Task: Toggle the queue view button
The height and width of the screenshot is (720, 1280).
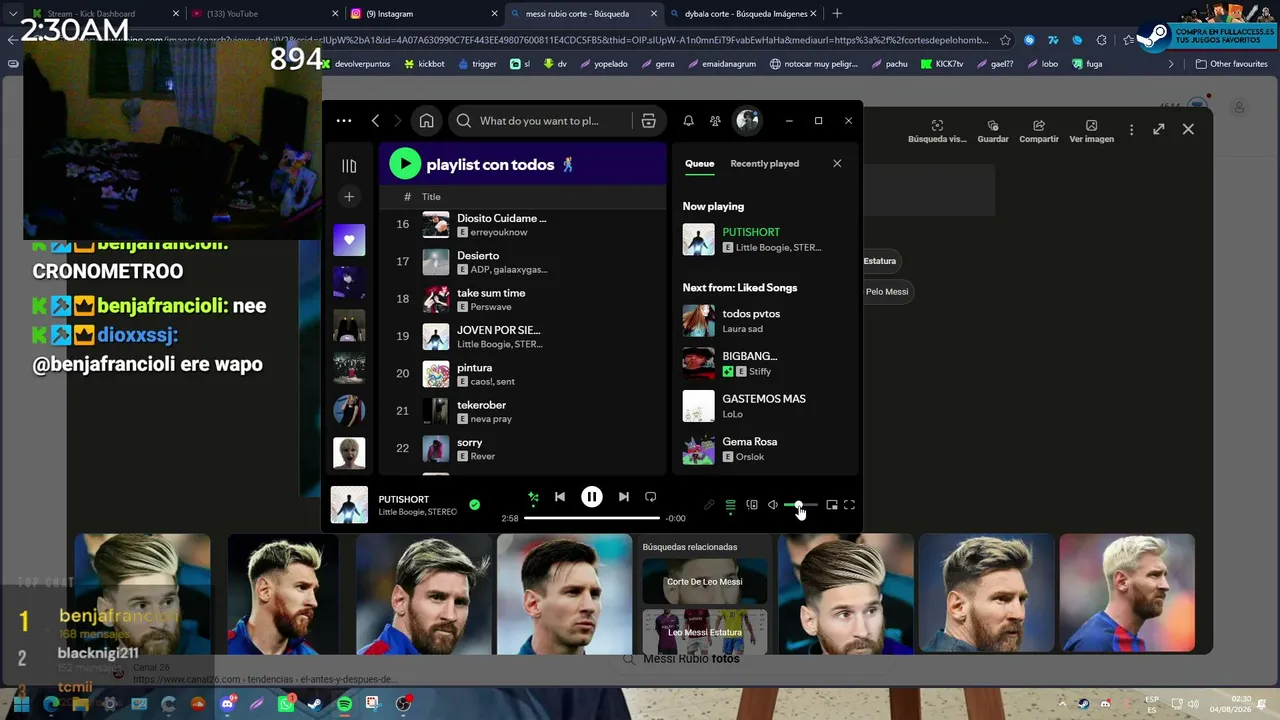Action: (x=730, y=505)
